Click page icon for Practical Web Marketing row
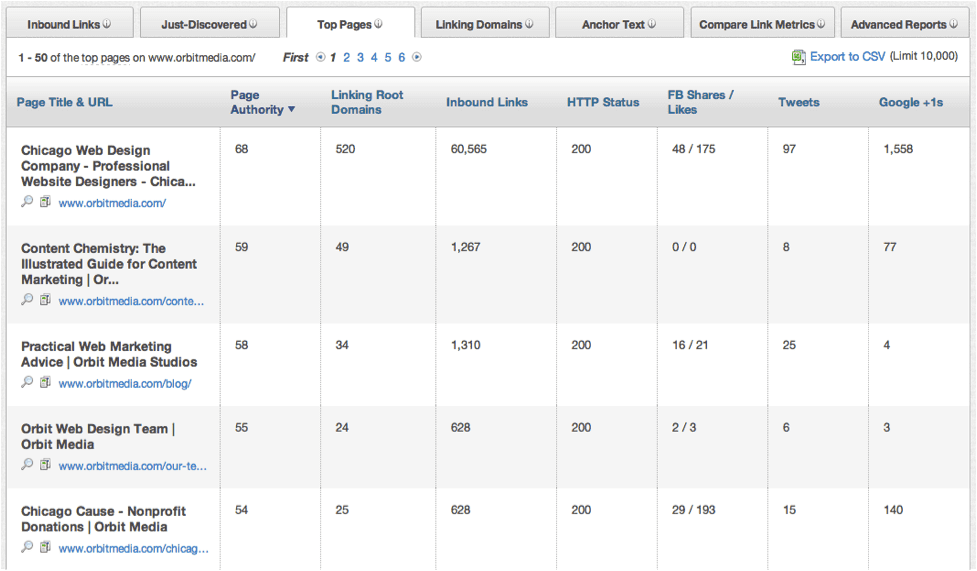The height and width of the screenshot is (571, 977). tap(45, 382)
